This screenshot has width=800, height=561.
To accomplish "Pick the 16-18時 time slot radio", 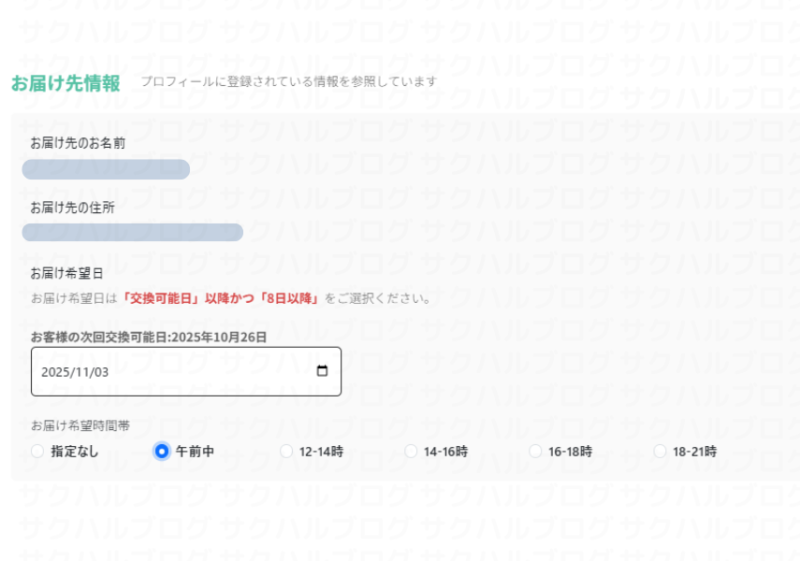I will pos(535,451).
